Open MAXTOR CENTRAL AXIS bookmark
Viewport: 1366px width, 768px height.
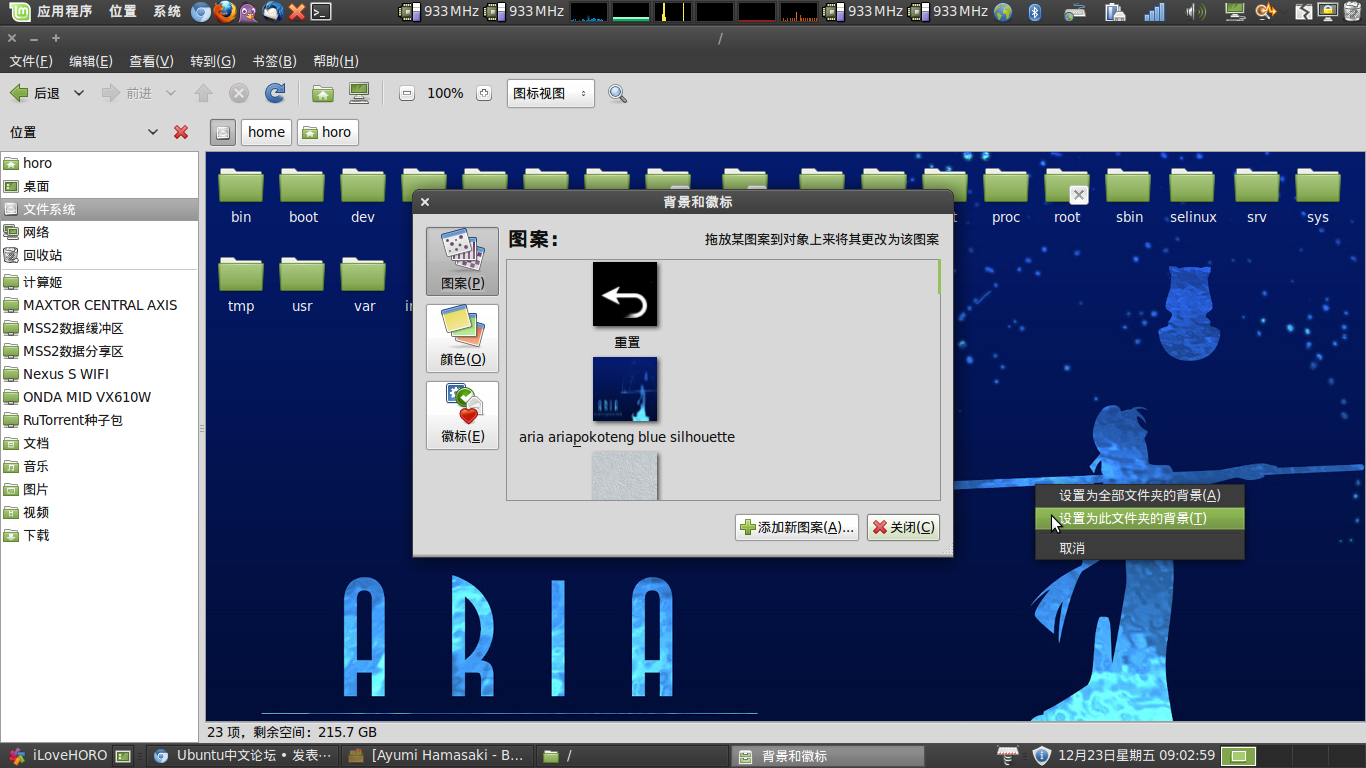point(100,305)
